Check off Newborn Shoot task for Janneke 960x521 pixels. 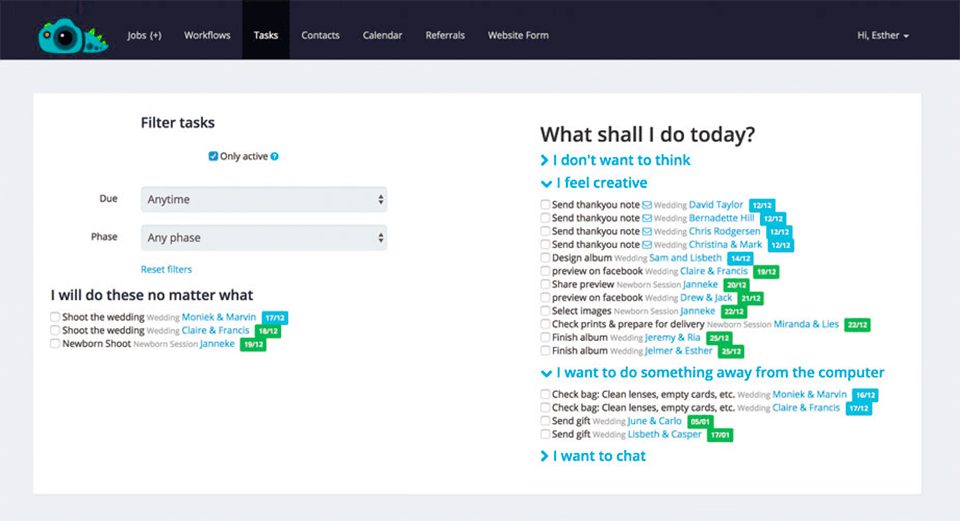tap(55, 344)
